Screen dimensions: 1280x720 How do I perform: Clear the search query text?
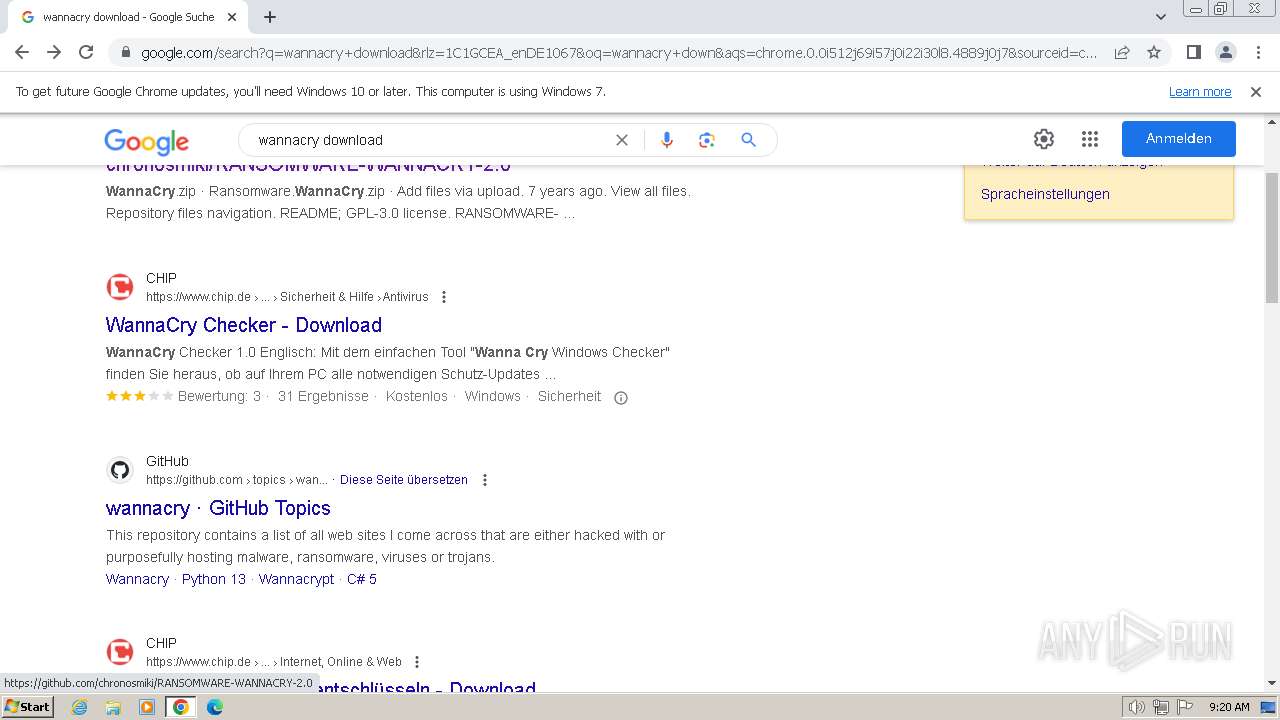pos(622,140)
